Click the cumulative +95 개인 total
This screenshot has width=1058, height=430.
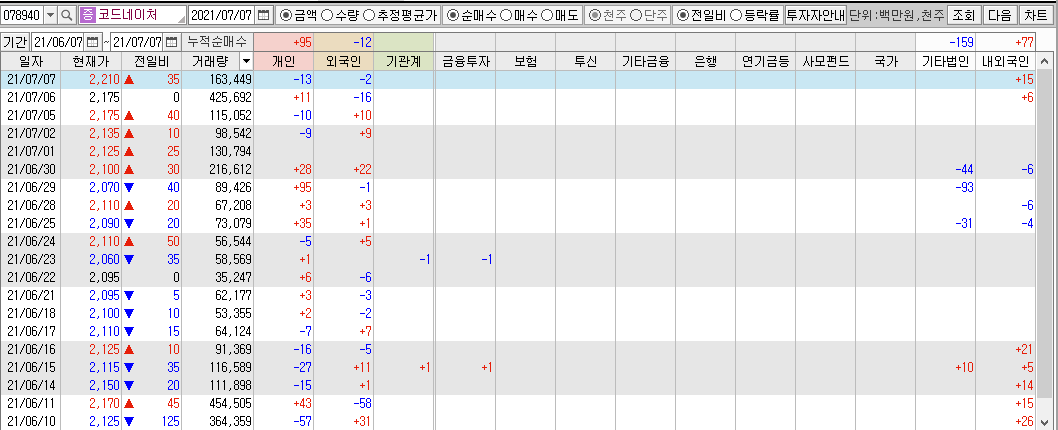coord(301,43)
